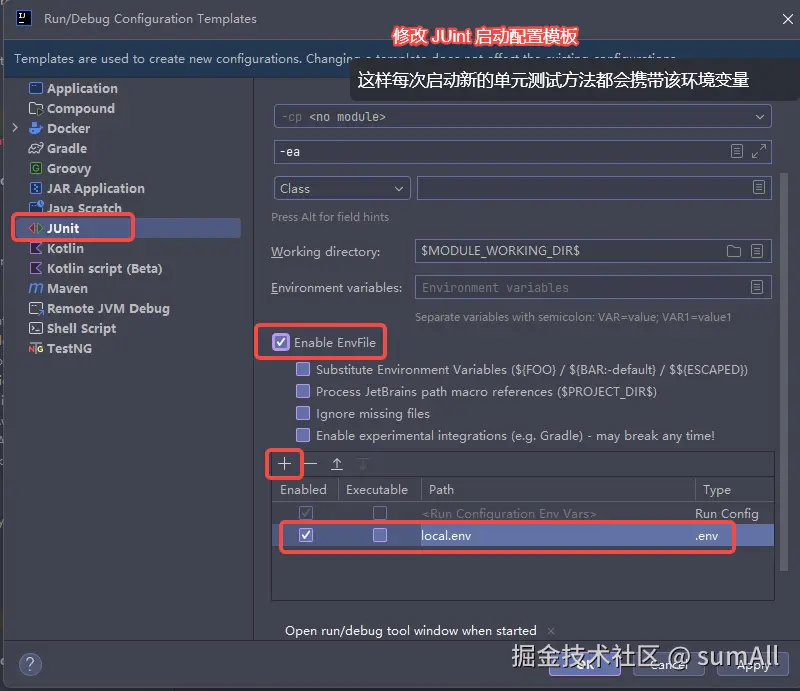The image size is (800, 691).
Task: Select the Gradle template
Action: pyautogui.click(x=67, y=149)
